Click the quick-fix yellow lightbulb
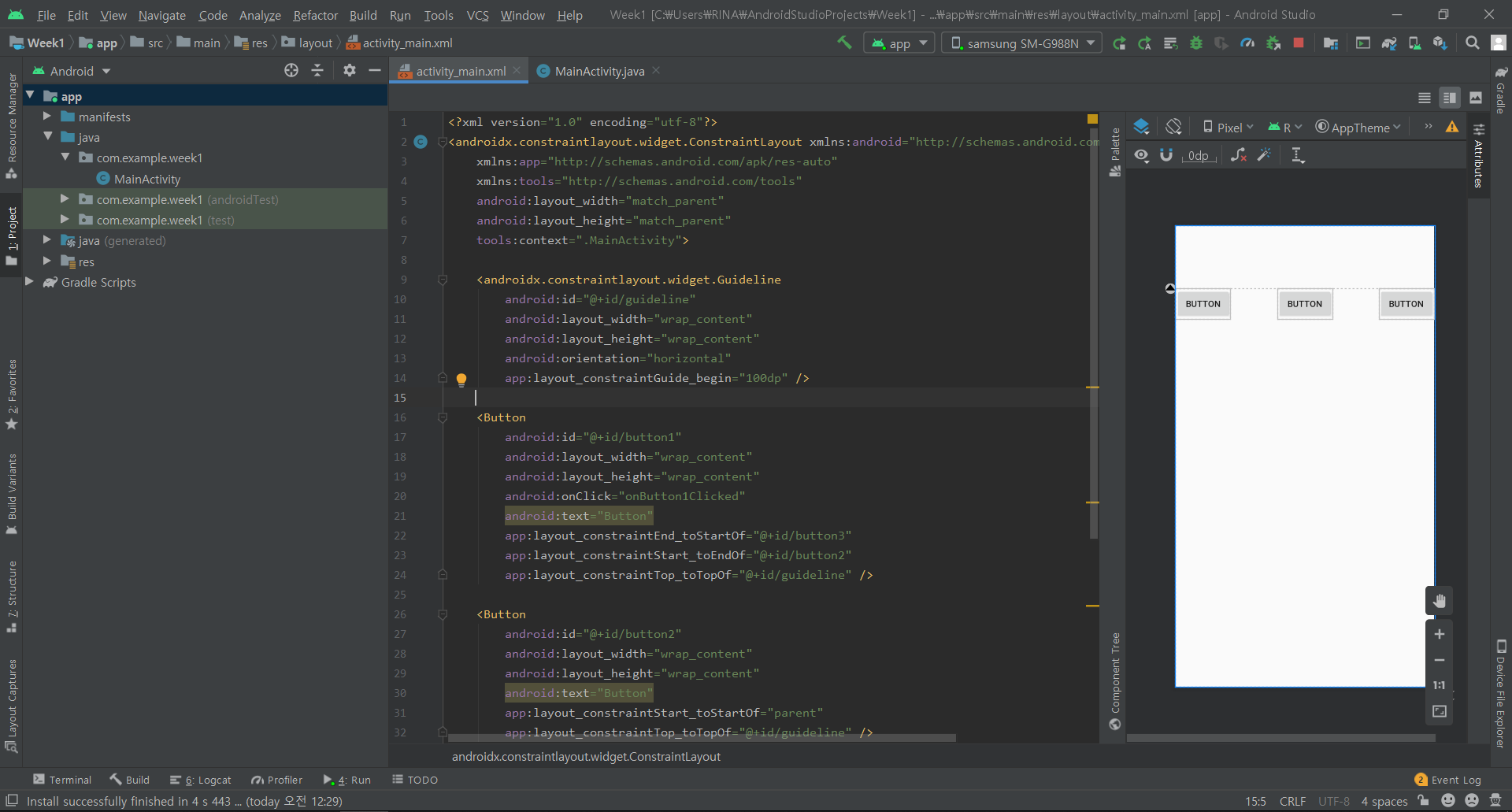Image resolution: width=1512 pixels, height=812 pixels. (x=461, y=379)
